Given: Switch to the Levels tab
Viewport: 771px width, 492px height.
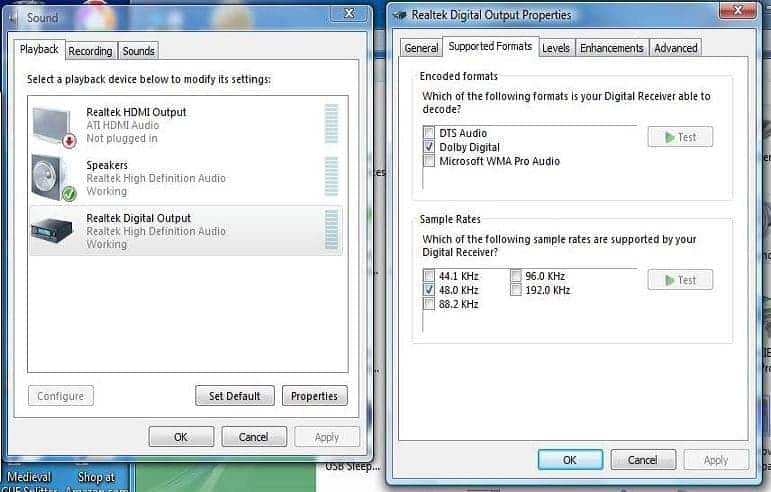Looking at the screenshot, I should coord(556,48).
